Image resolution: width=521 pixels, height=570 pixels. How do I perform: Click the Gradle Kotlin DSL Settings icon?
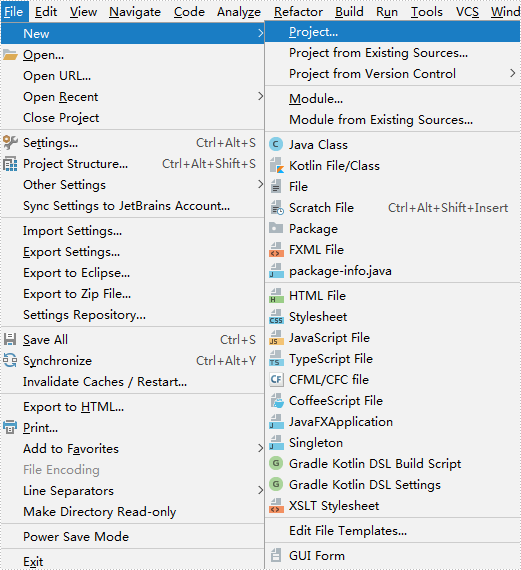click(x=276, y=485)
